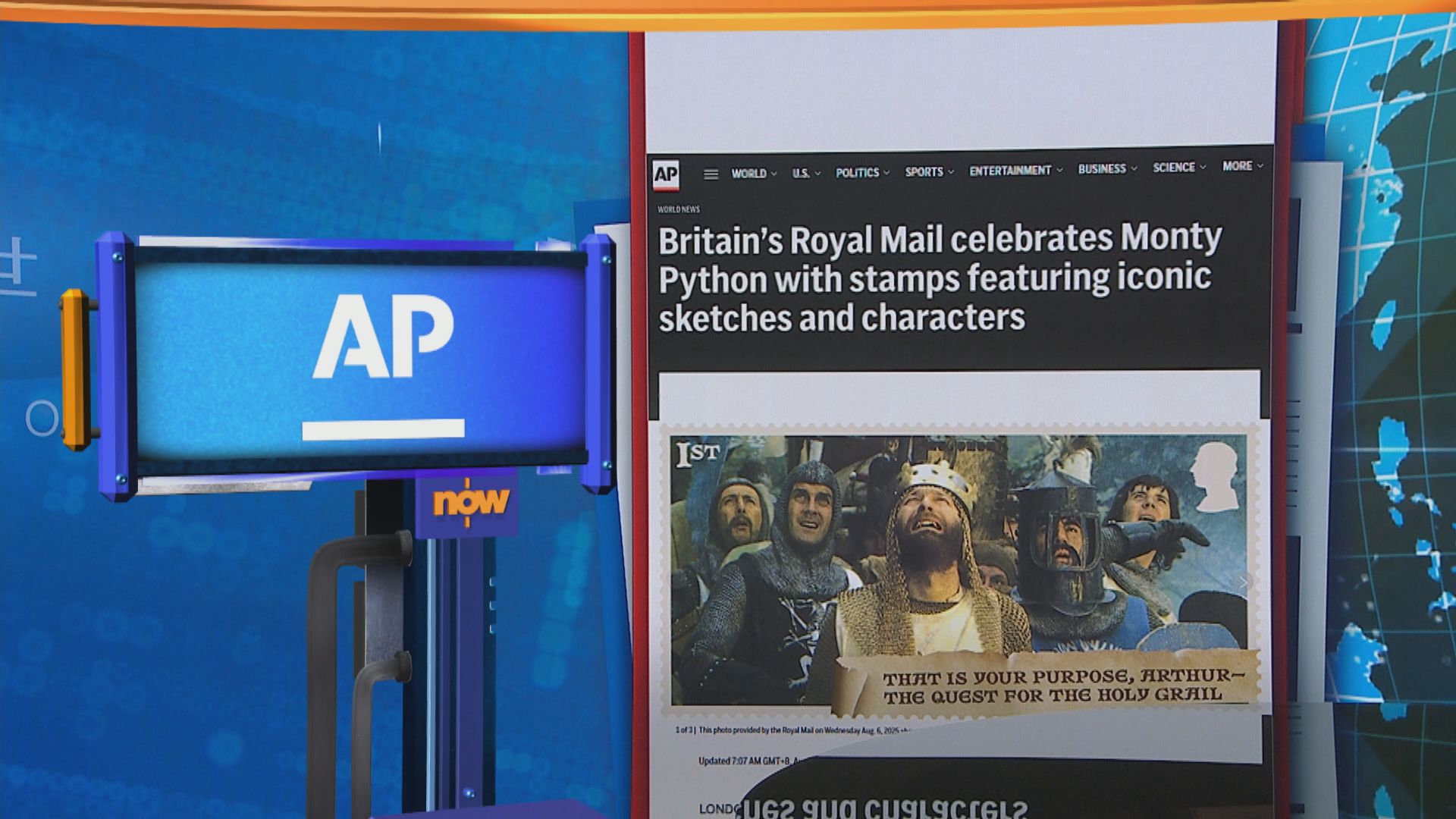Click the Monty Python stamps headline
The height and width of the screenshot is (819, 1456).
(940, 278)
